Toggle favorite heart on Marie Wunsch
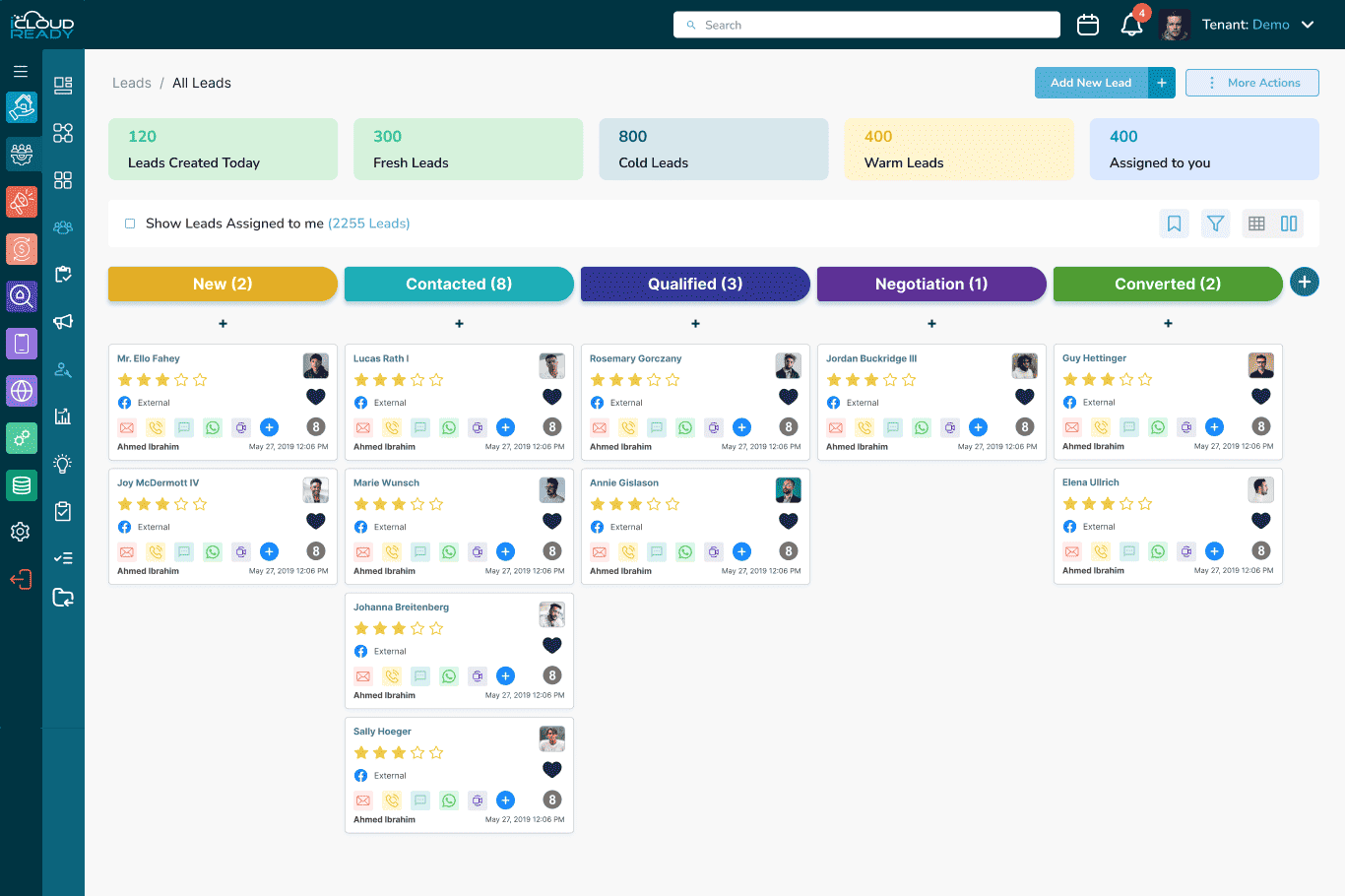Screen dimensions: 1345x896 point(552,521)
